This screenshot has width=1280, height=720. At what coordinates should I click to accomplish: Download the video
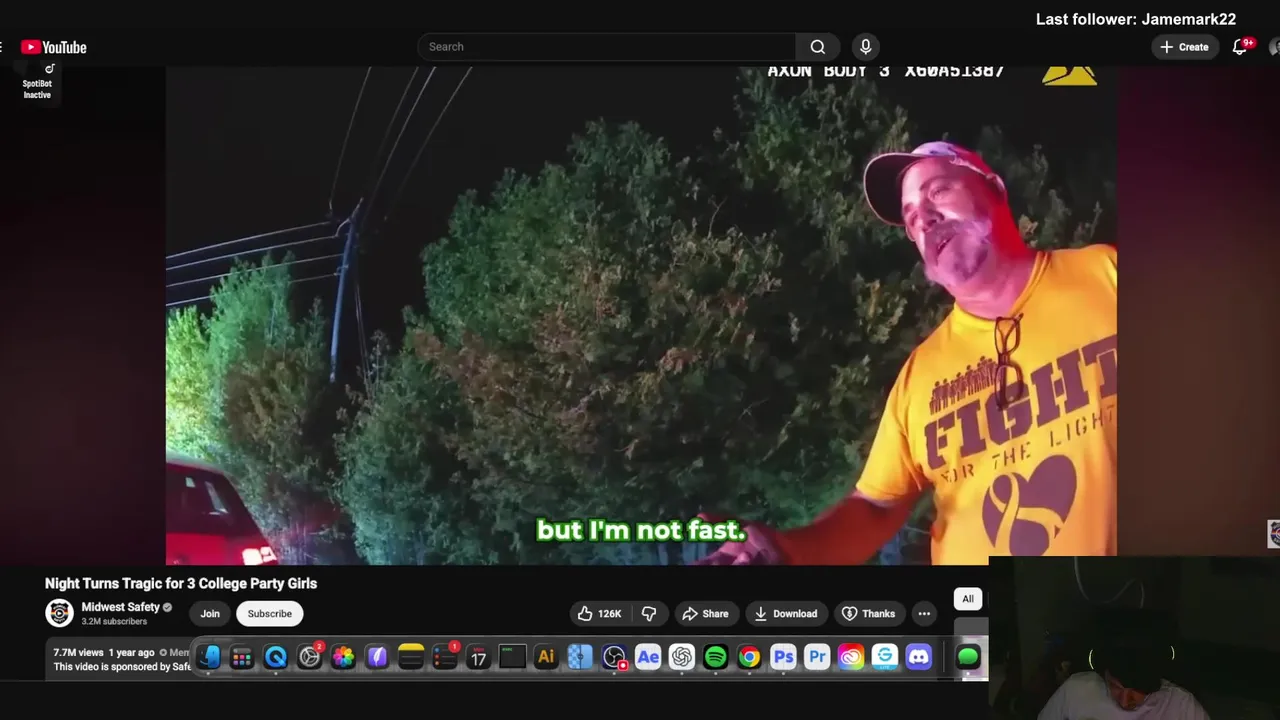(x=786, y=614)
